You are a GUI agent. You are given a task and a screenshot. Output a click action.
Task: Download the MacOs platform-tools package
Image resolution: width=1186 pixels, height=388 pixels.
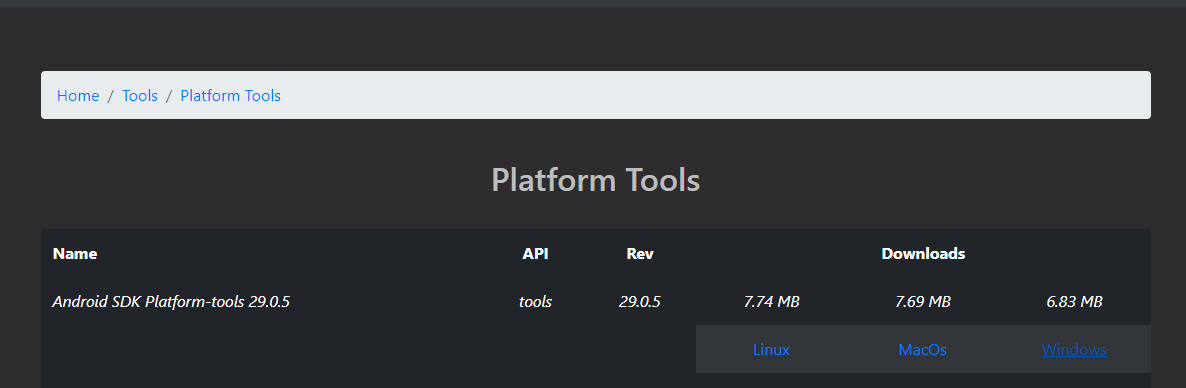(x=923, y=349)
